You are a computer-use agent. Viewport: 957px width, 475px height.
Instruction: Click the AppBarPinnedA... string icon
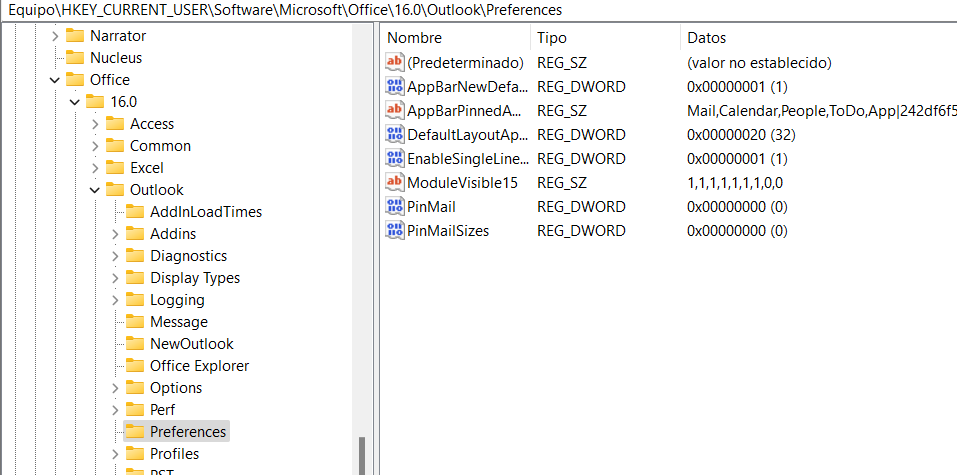point(395,110)
